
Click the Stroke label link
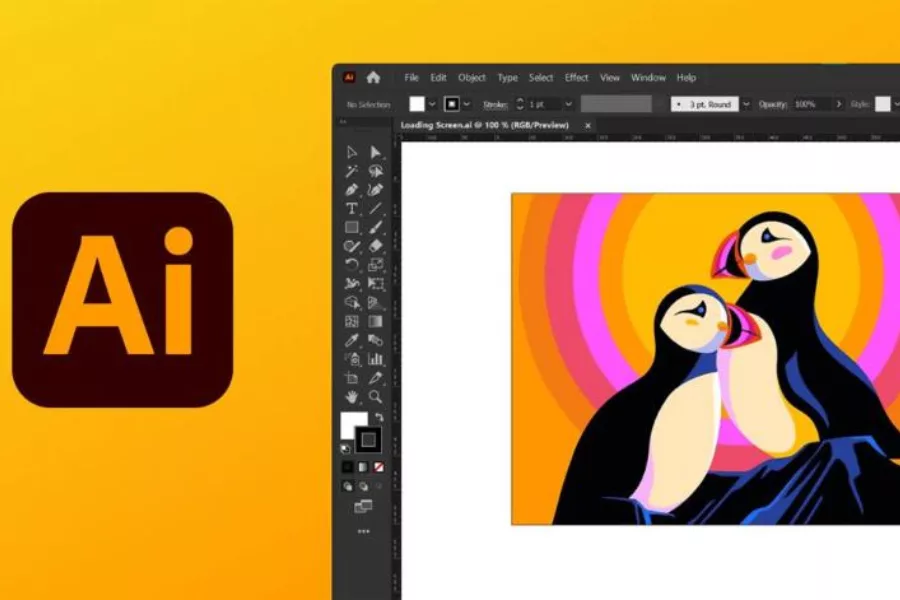click(495, 104)
